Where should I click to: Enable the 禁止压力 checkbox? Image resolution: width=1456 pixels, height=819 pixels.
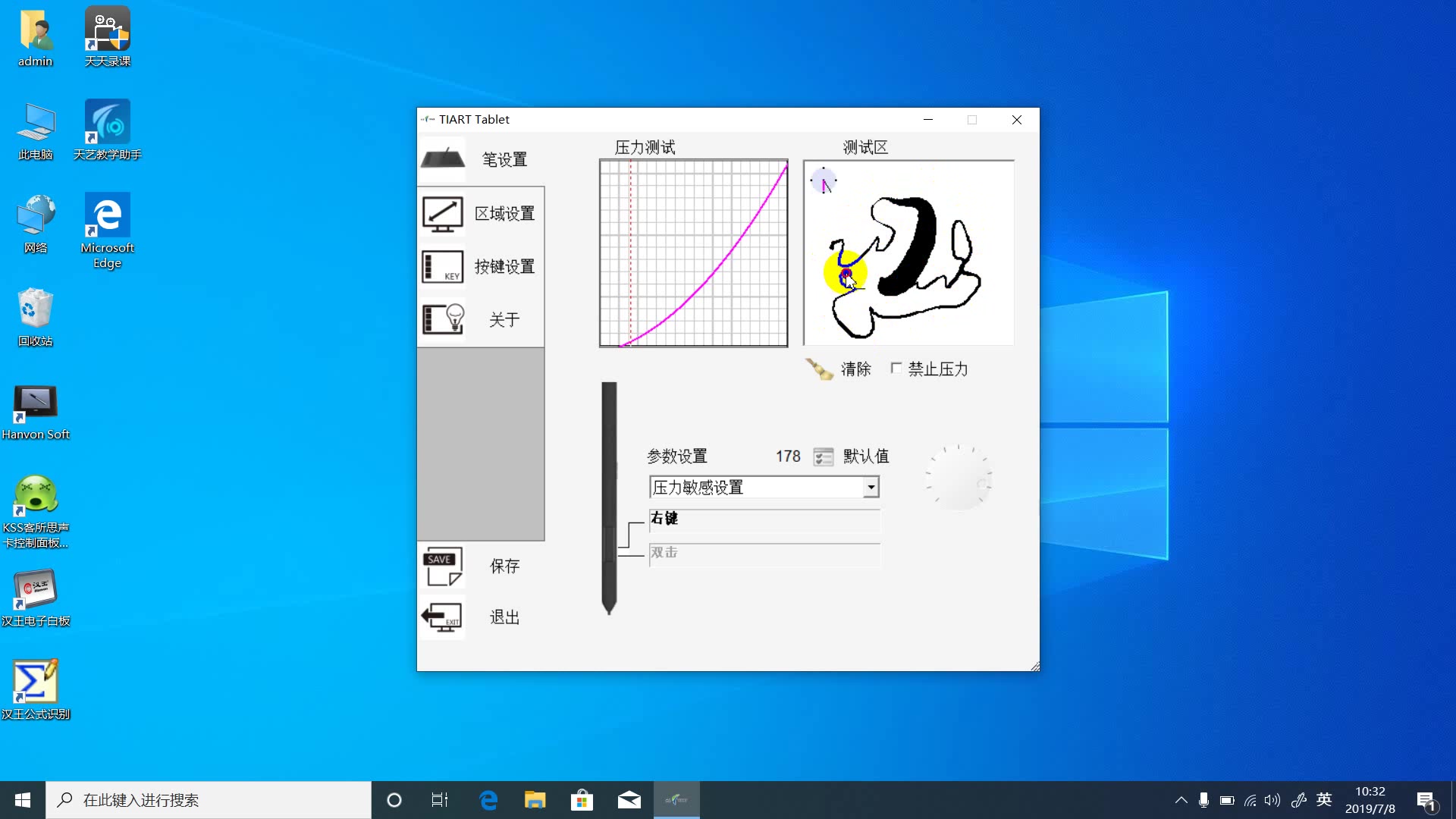pos(896,369)
